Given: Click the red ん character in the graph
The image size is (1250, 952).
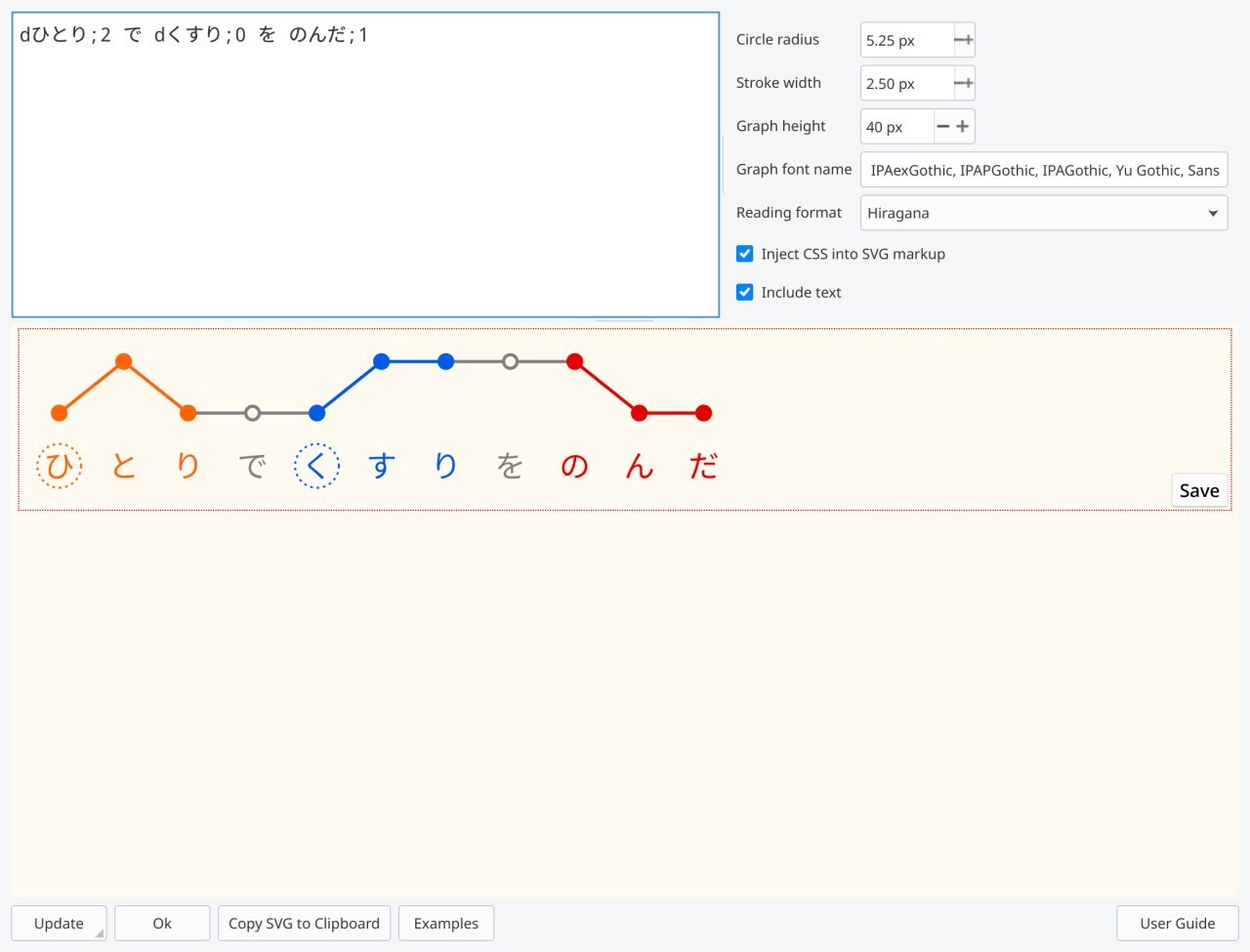Looking at the screenshot, I should click(x=640, y=466).
